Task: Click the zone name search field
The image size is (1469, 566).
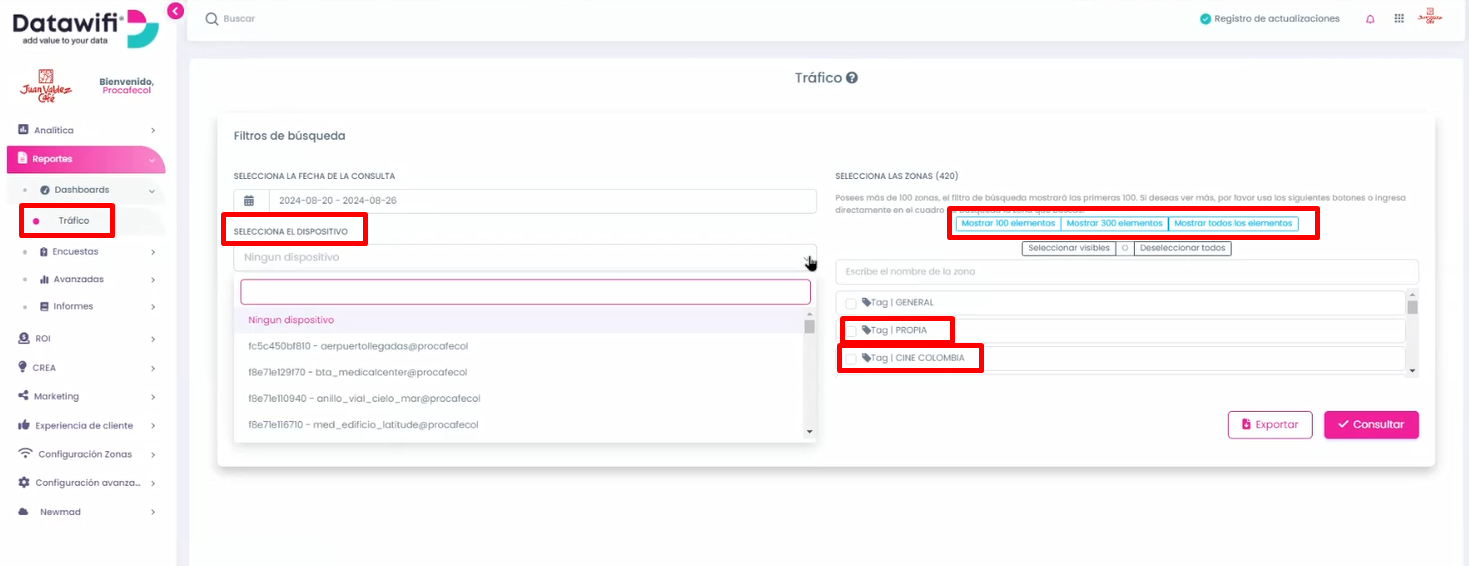Action: (1127, 272)
